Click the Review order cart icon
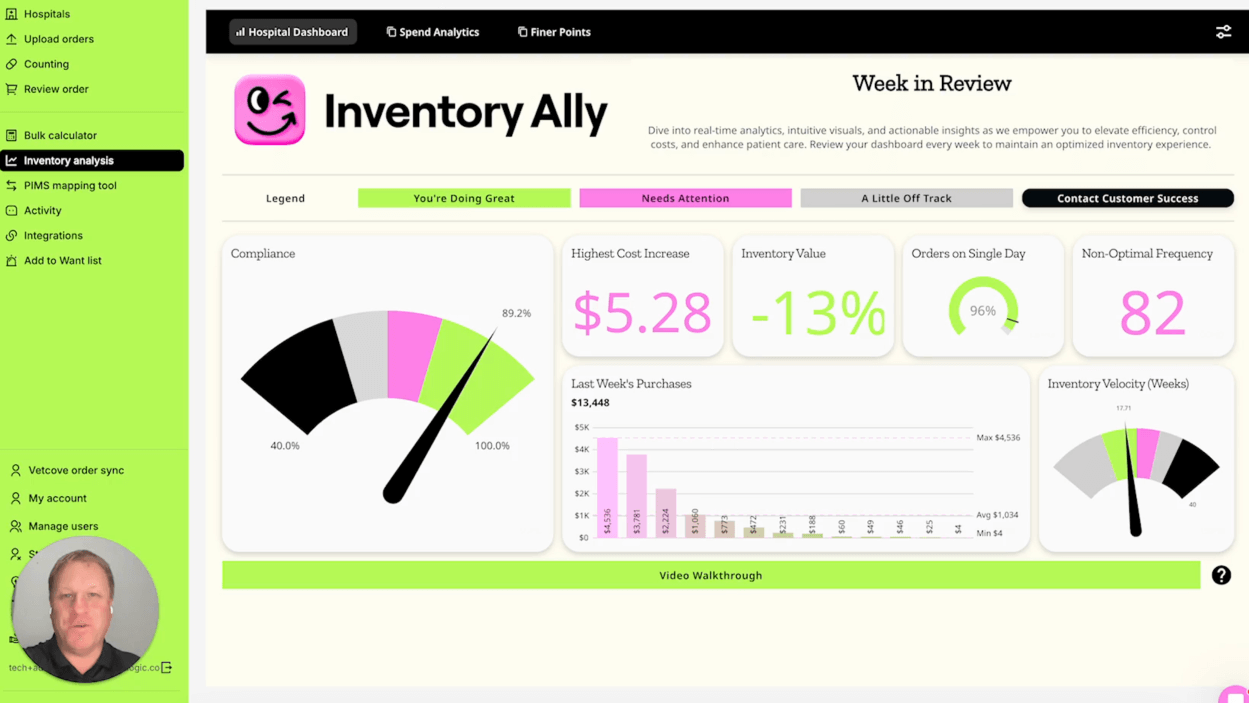 (x=12, y=89)
